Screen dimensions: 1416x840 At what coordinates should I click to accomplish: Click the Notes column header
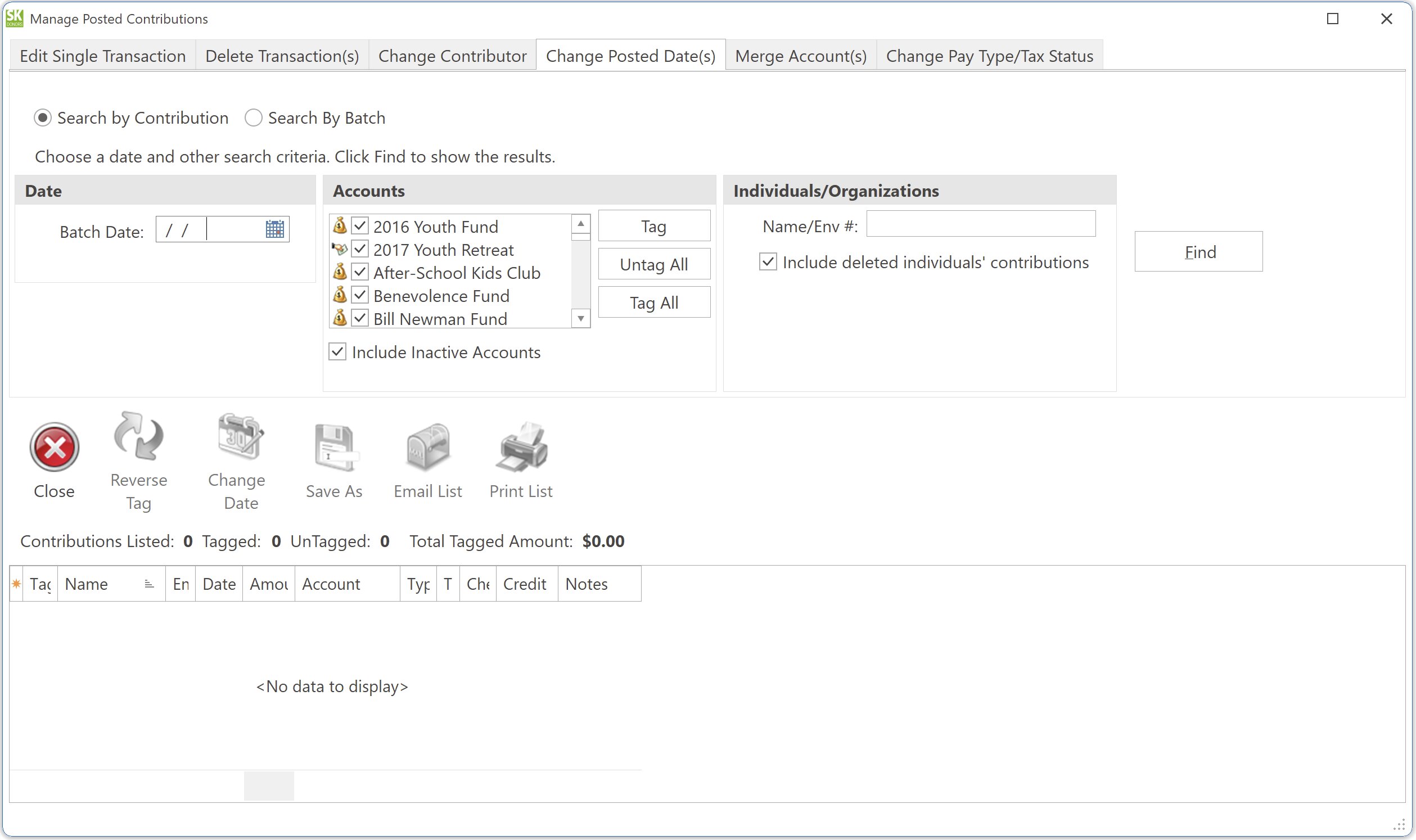pyautogui.click(x=599, y=584)
